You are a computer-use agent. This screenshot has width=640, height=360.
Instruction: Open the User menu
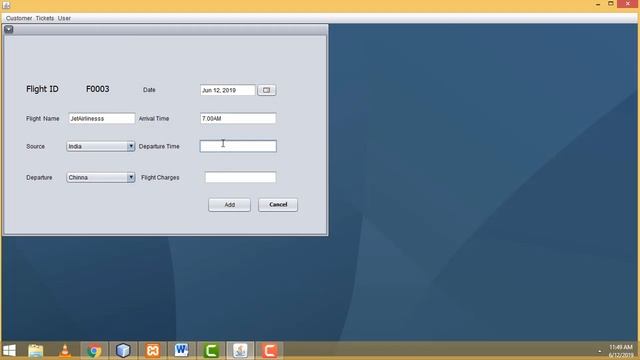[x=64, y=18]
